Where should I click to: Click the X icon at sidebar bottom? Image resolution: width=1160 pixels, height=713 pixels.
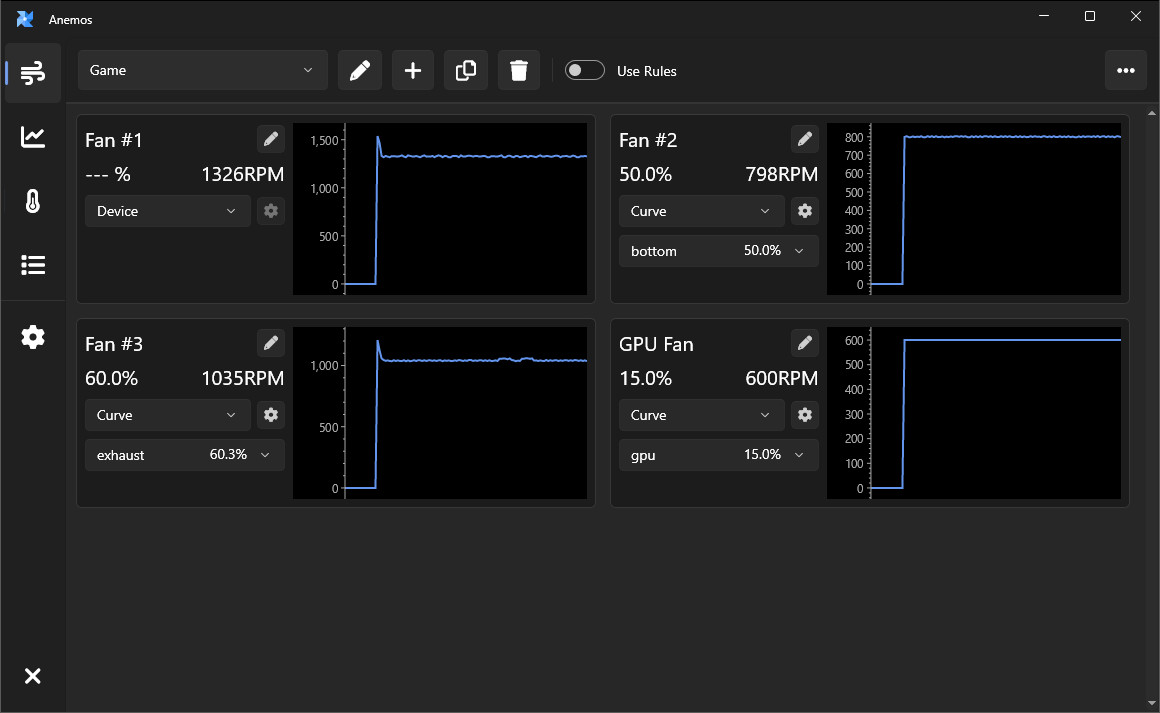[x=33, y=676]
